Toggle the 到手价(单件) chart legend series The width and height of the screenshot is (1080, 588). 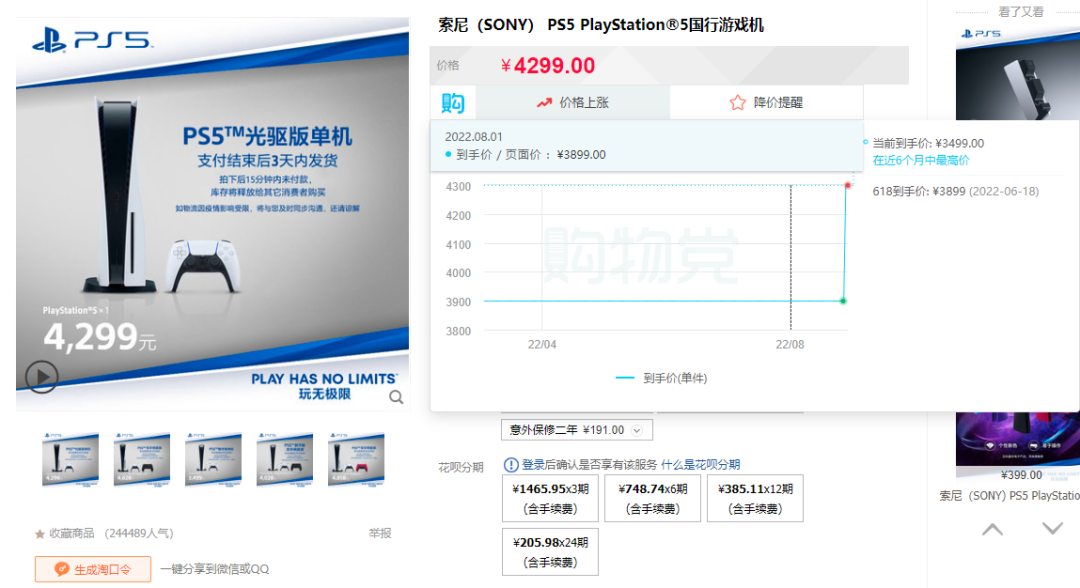coord(661,378)
